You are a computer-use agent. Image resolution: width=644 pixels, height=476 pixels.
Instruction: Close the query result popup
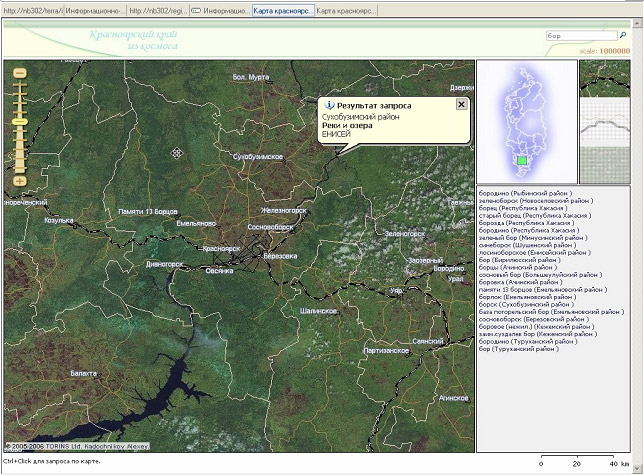coord(461,104)
